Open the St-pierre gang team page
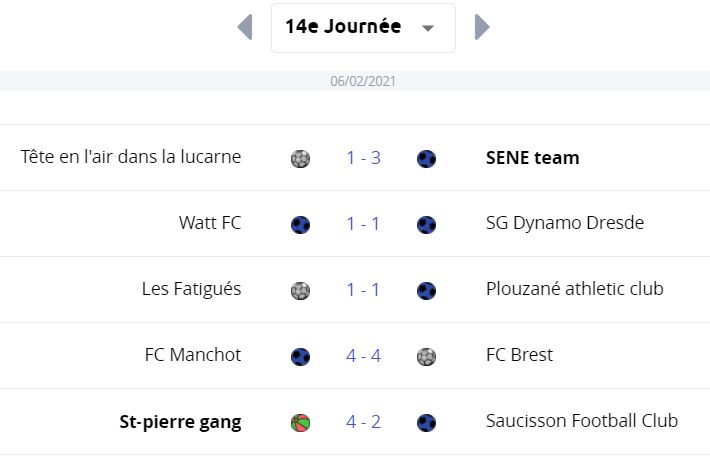The height and width of the screenshot is (460, 710). tap(180, 422)
